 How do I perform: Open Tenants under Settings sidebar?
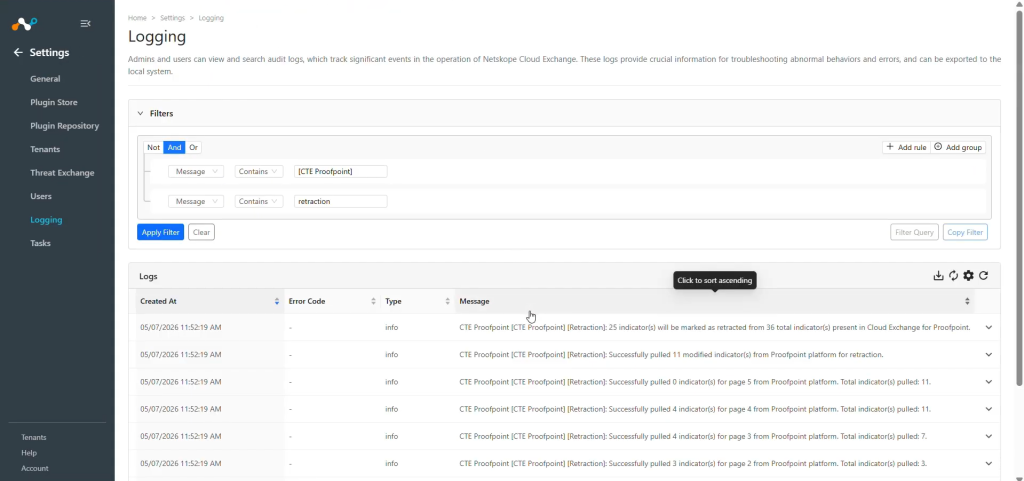click(45, 149)
